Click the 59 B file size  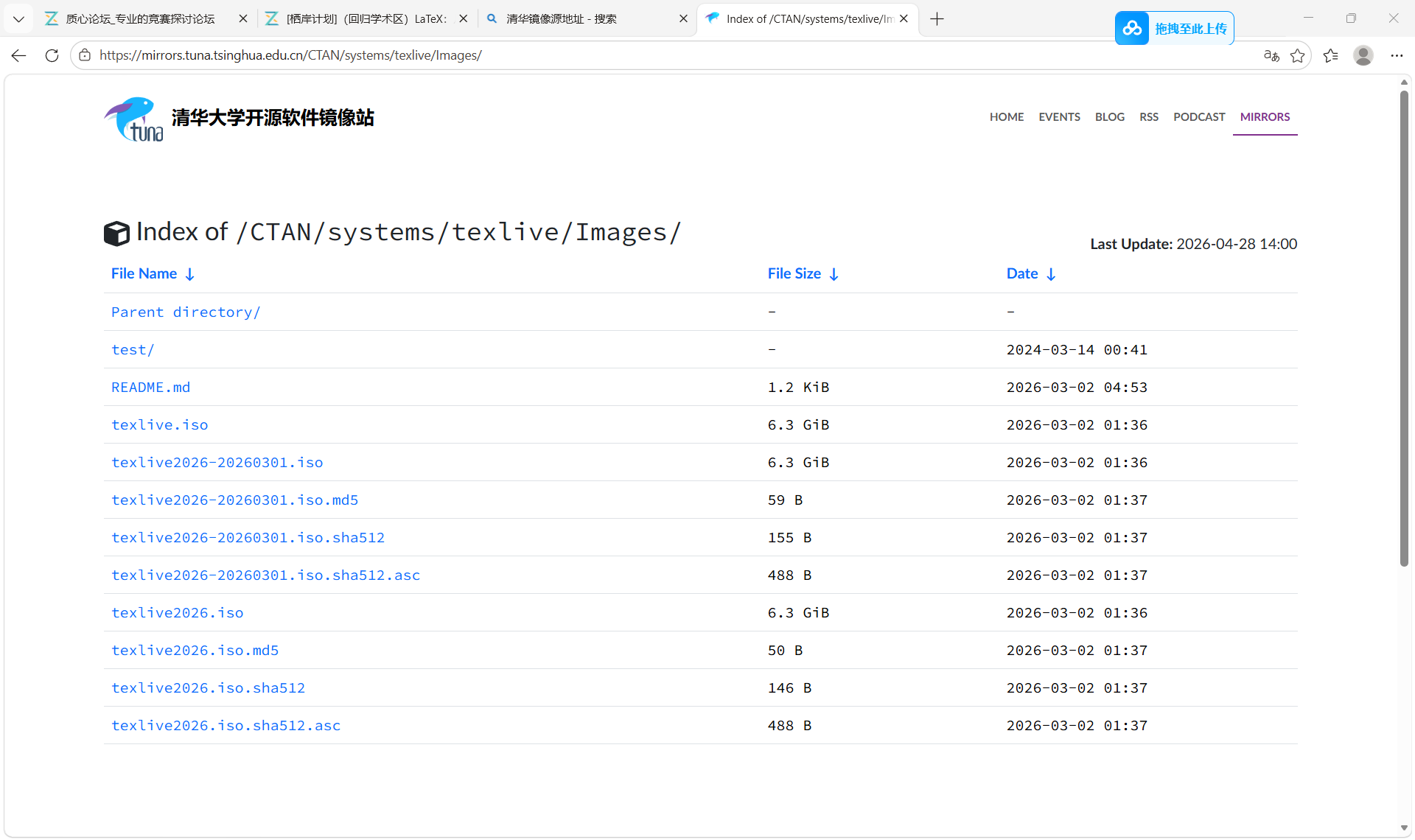(785, 500)
